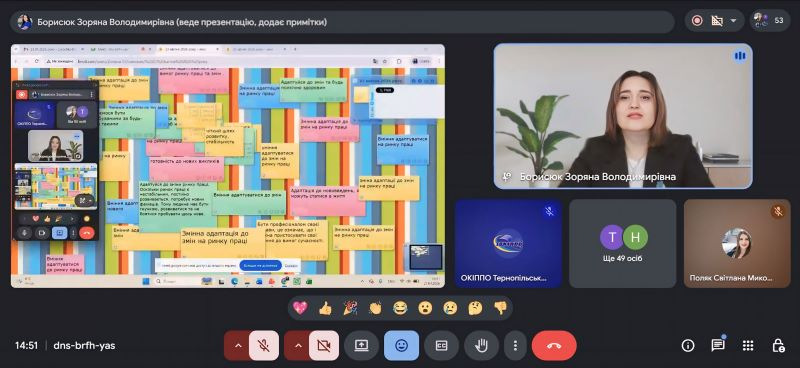800x368 pixels.
Task: Open host controls lock icon
Action: pyautogui.click(x=778, y=346)
